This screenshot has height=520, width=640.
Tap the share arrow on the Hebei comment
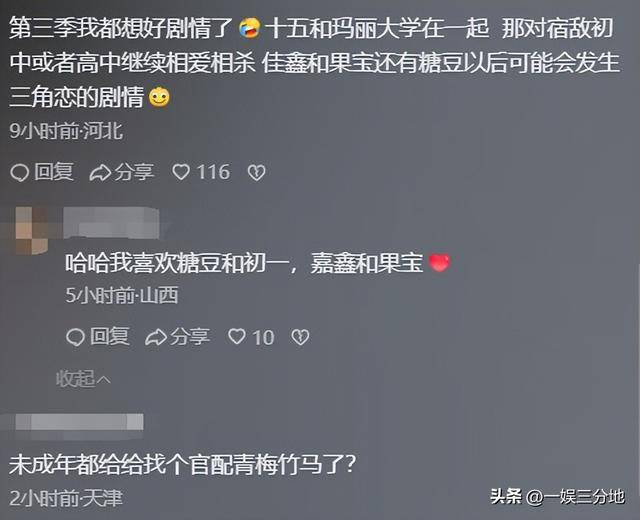pos(100,173)
